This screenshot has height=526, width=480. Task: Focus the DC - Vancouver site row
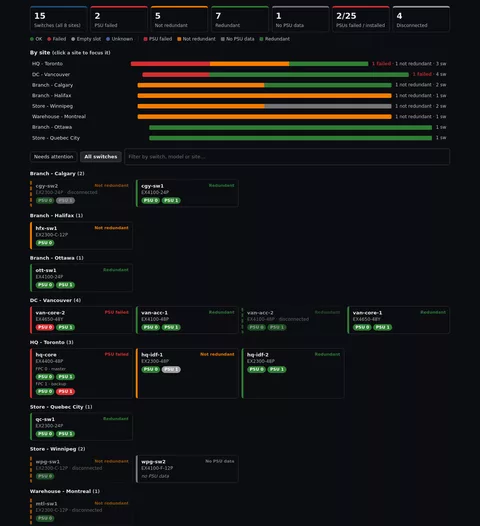[239, 74]
